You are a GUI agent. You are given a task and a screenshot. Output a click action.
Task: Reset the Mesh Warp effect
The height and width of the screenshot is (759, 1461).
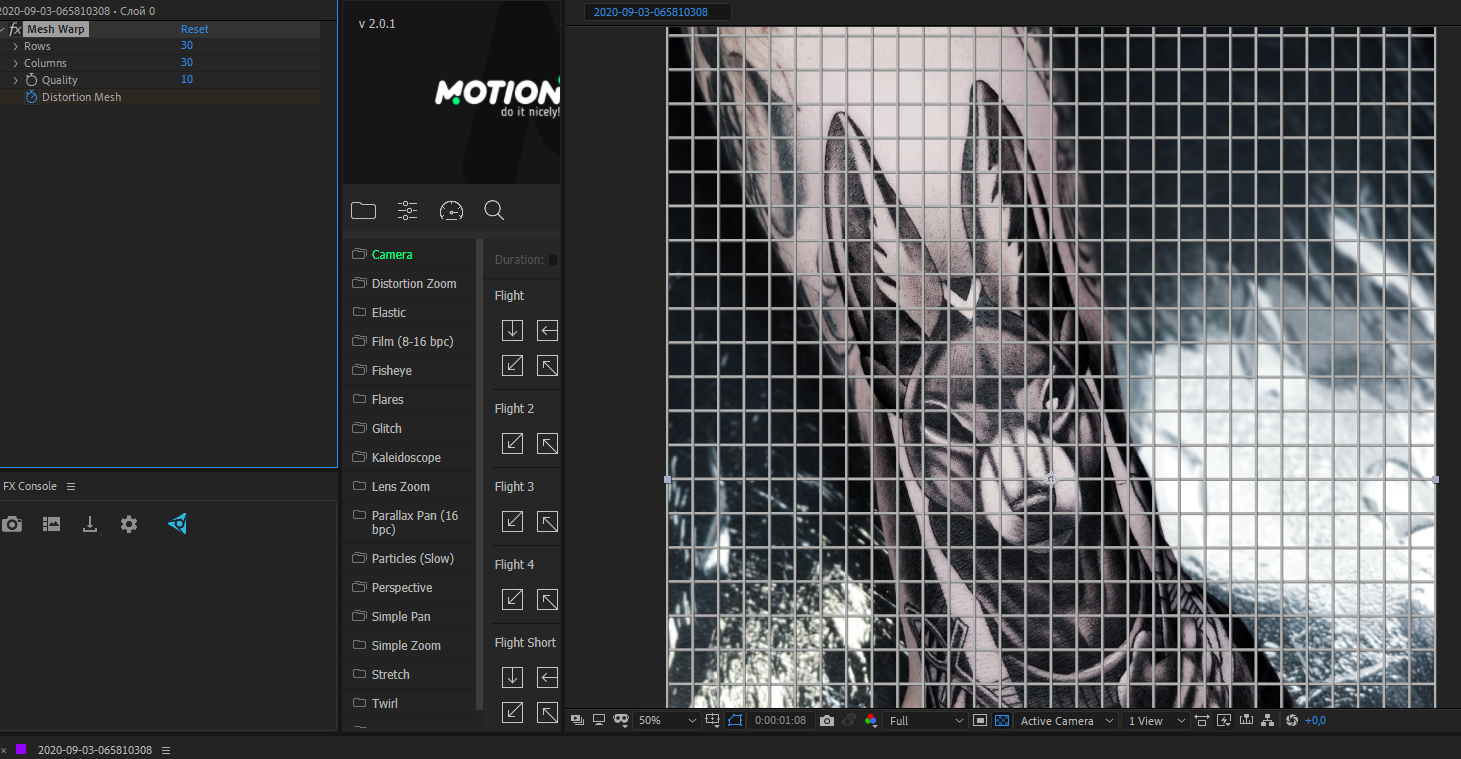(195, 29)
